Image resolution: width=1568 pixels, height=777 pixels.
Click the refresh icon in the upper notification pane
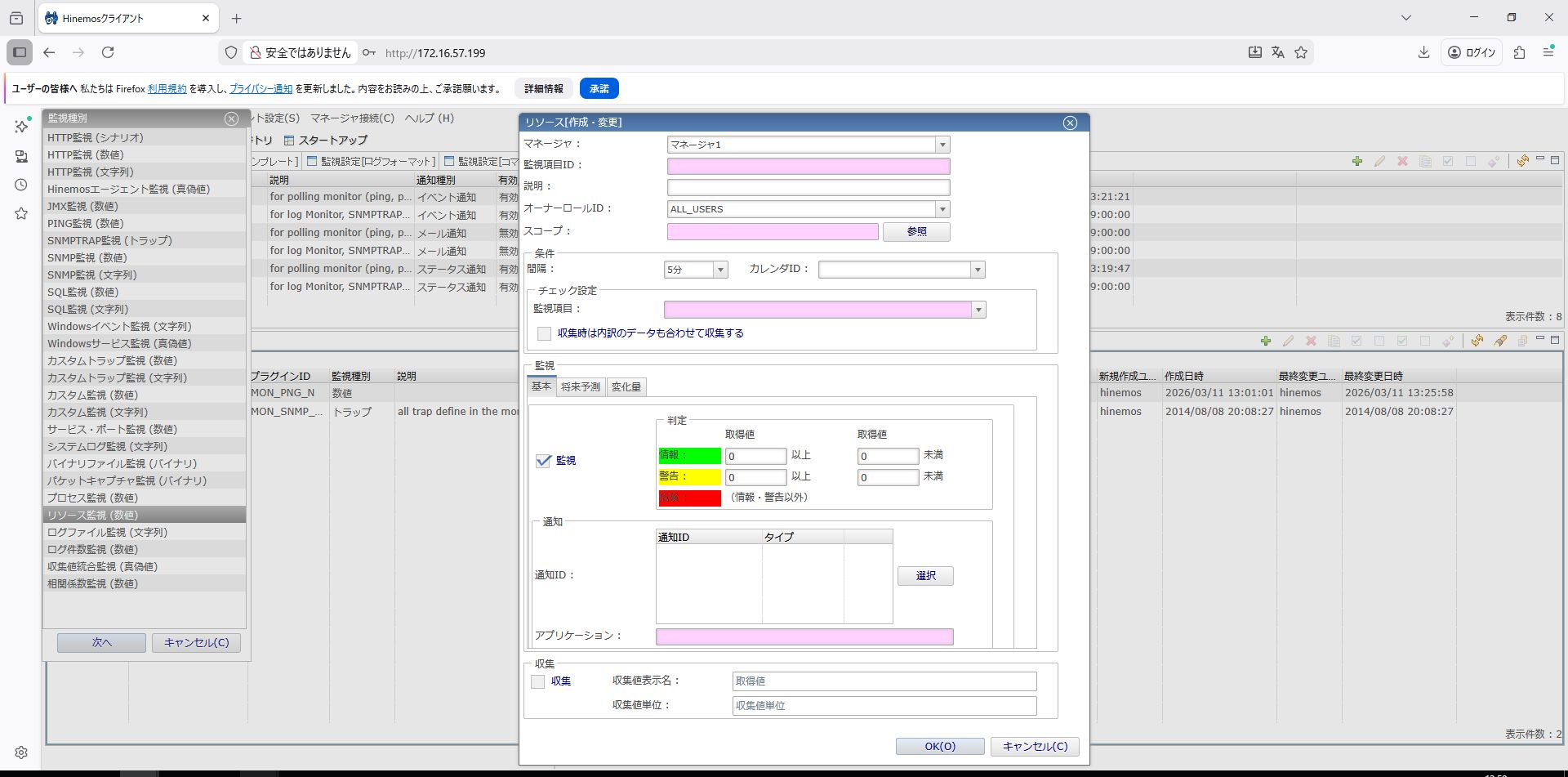click(1522, 162)
